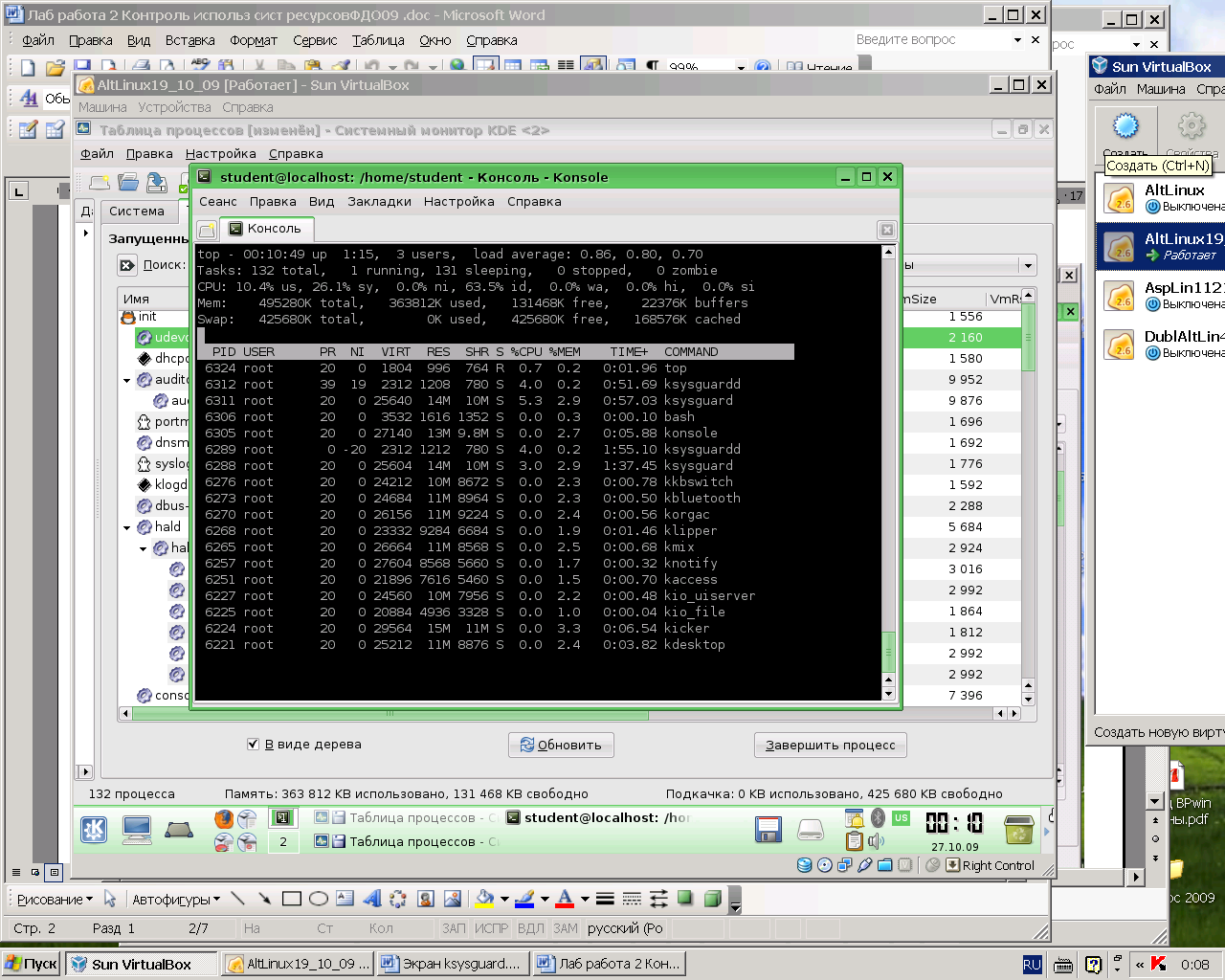This screenshot has height=980, width=1225.
Task: Select the Line drawing tool in Word
Action: [237, 899]
